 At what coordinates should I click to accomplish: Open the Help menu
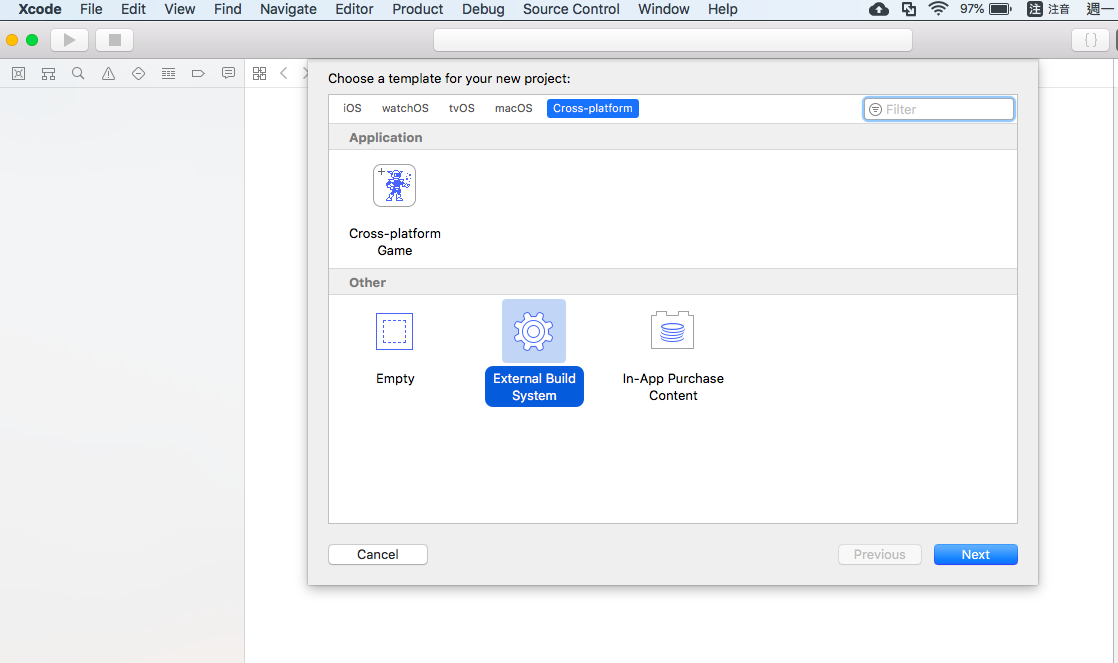722,9
